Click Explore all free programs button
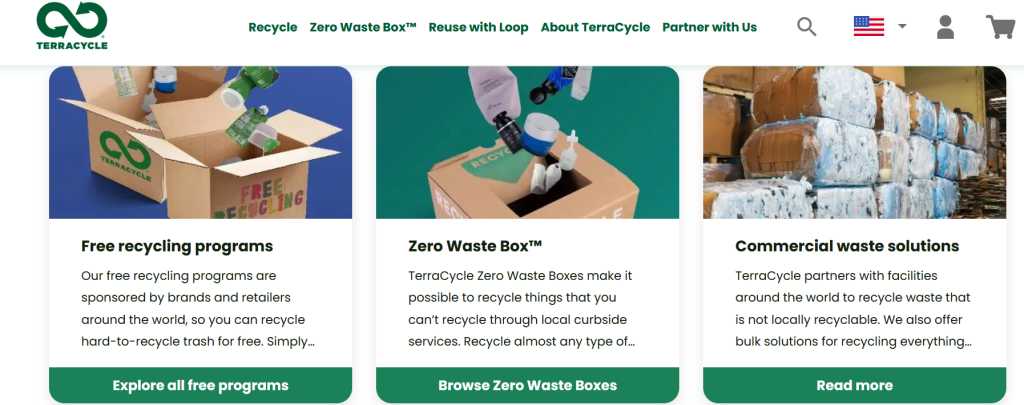The width and height of the screenshot is (1024, 405). pos(200,385)
